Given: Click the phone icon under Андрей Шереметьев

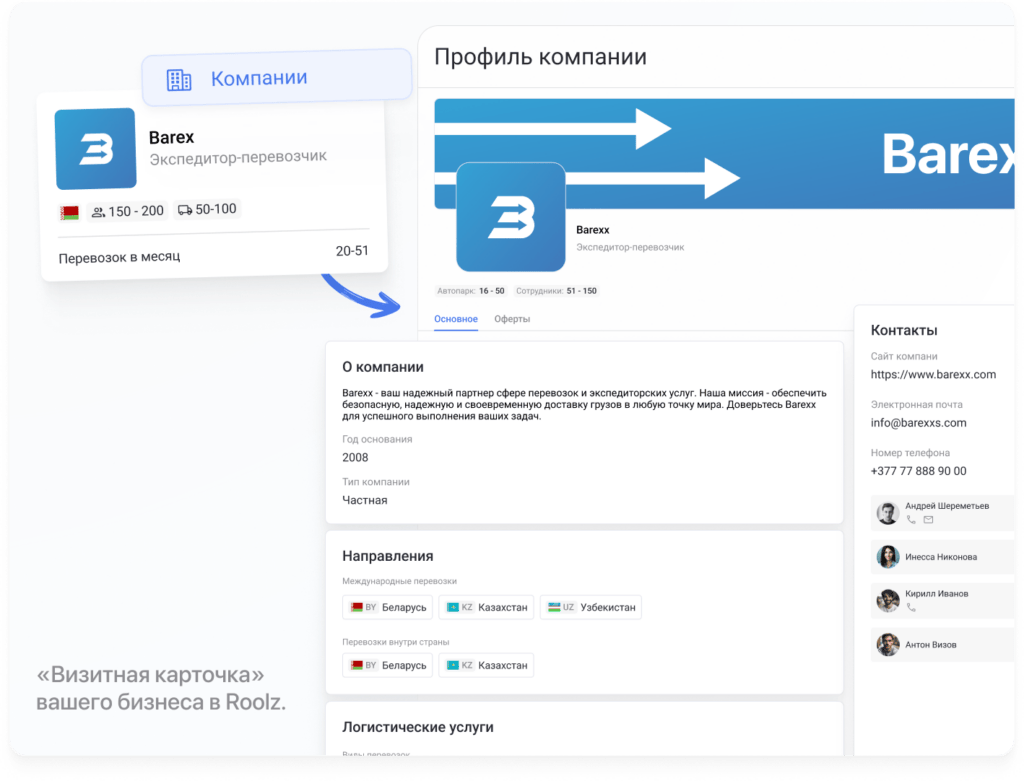Looking at the screenshot, I should (x=910, y=519).
